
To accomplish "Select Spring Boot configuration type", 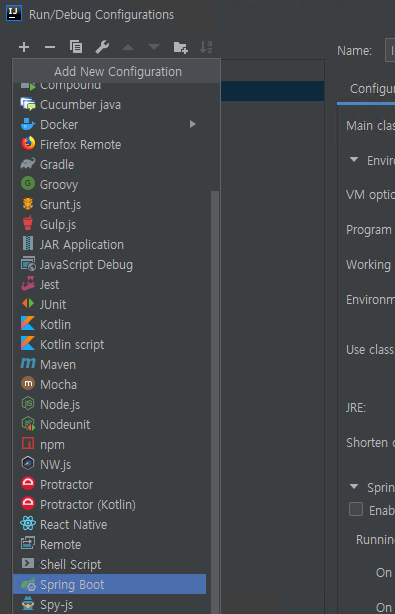I will coord(110,584).
